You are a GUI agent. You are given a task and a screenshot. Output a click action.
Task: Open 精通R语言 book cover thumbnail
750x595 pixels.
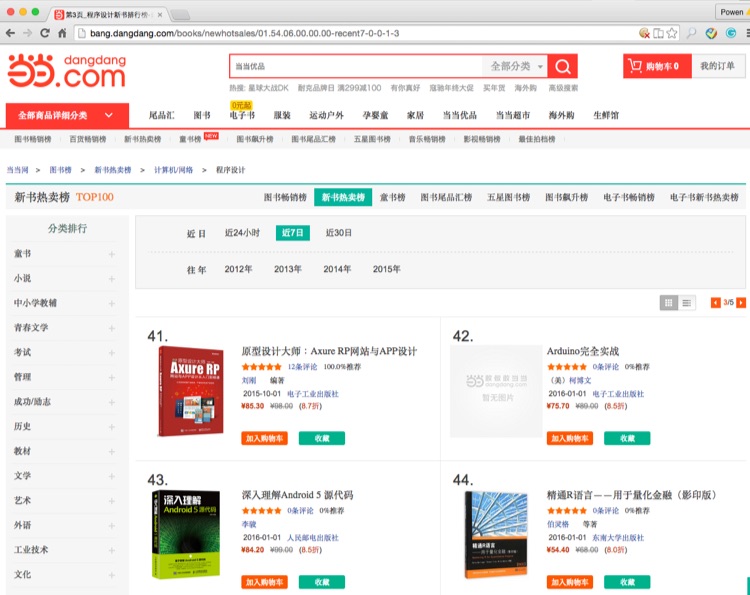coord(496,534)
